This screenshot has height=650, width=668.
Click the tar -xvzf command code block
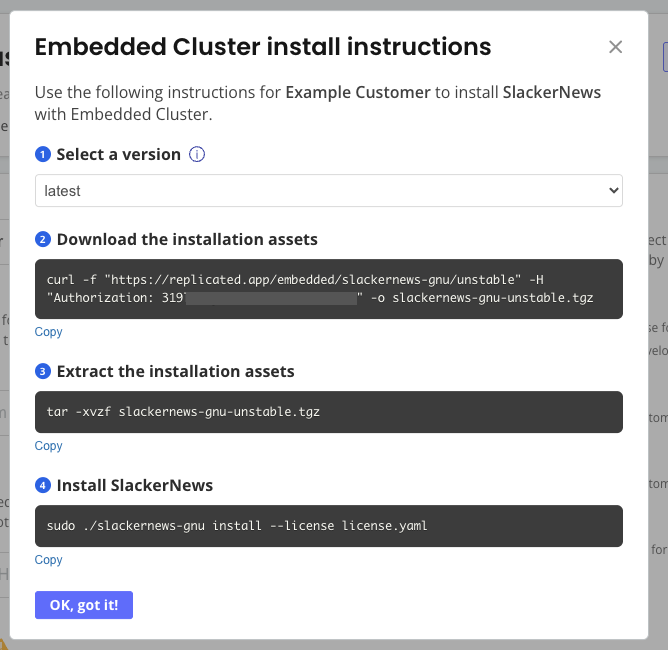point(328,412)
